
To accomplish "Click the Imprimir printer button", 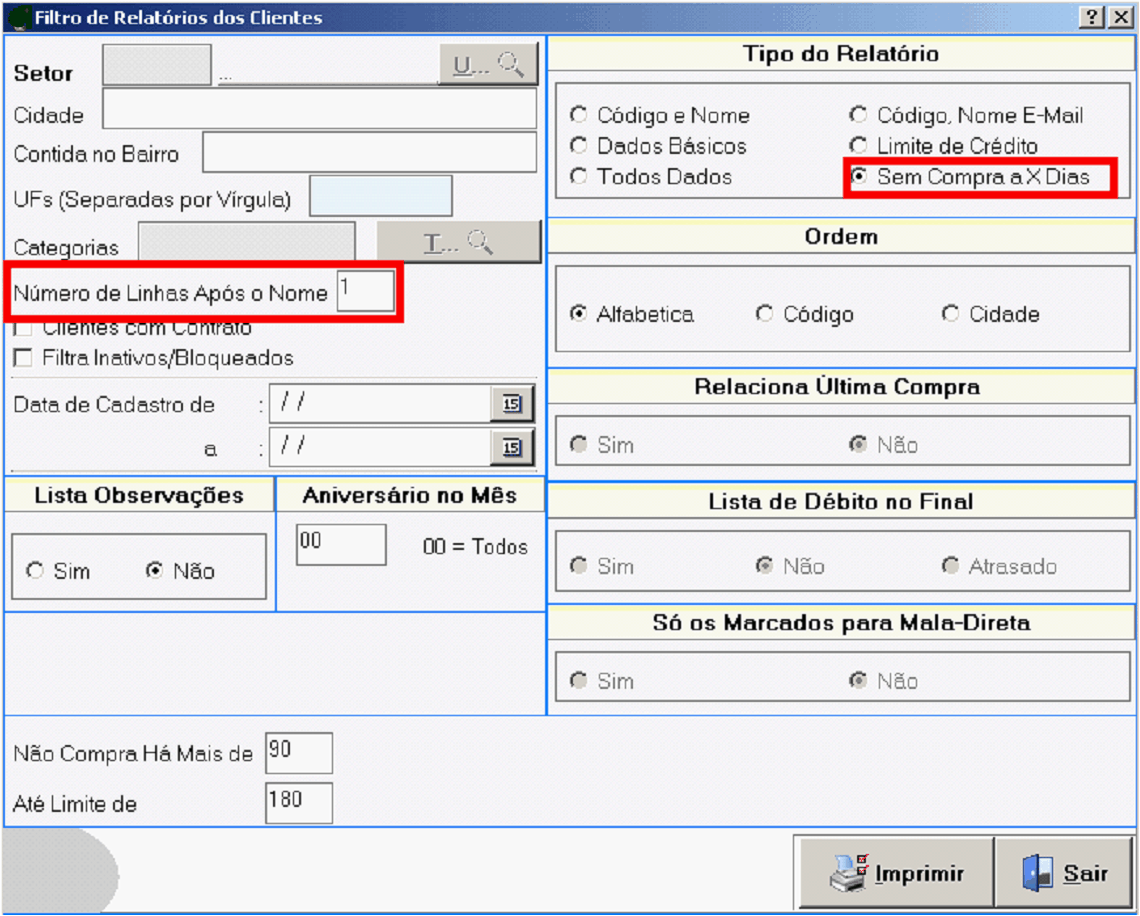I will click(896, 874).
